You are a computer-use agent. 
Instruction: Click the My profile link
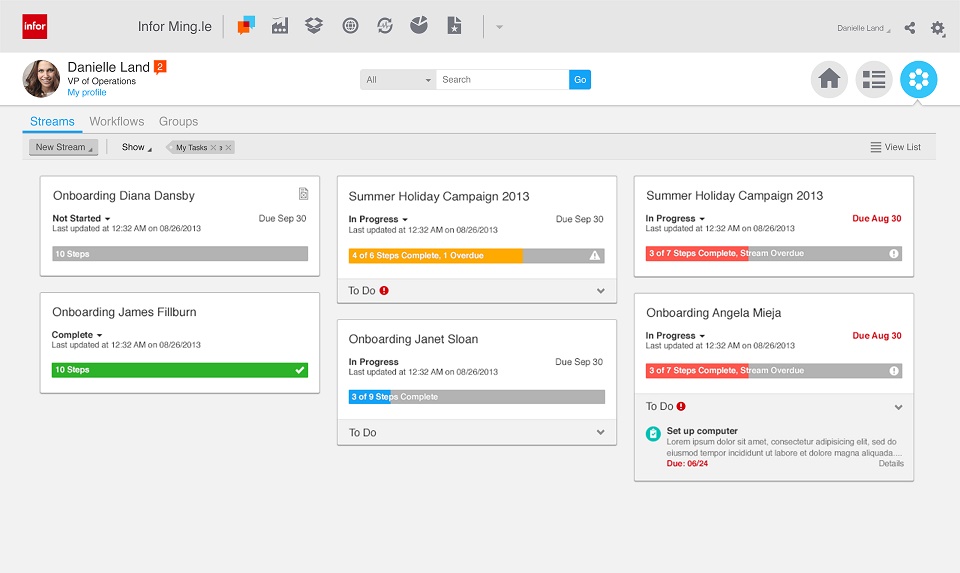87,93
